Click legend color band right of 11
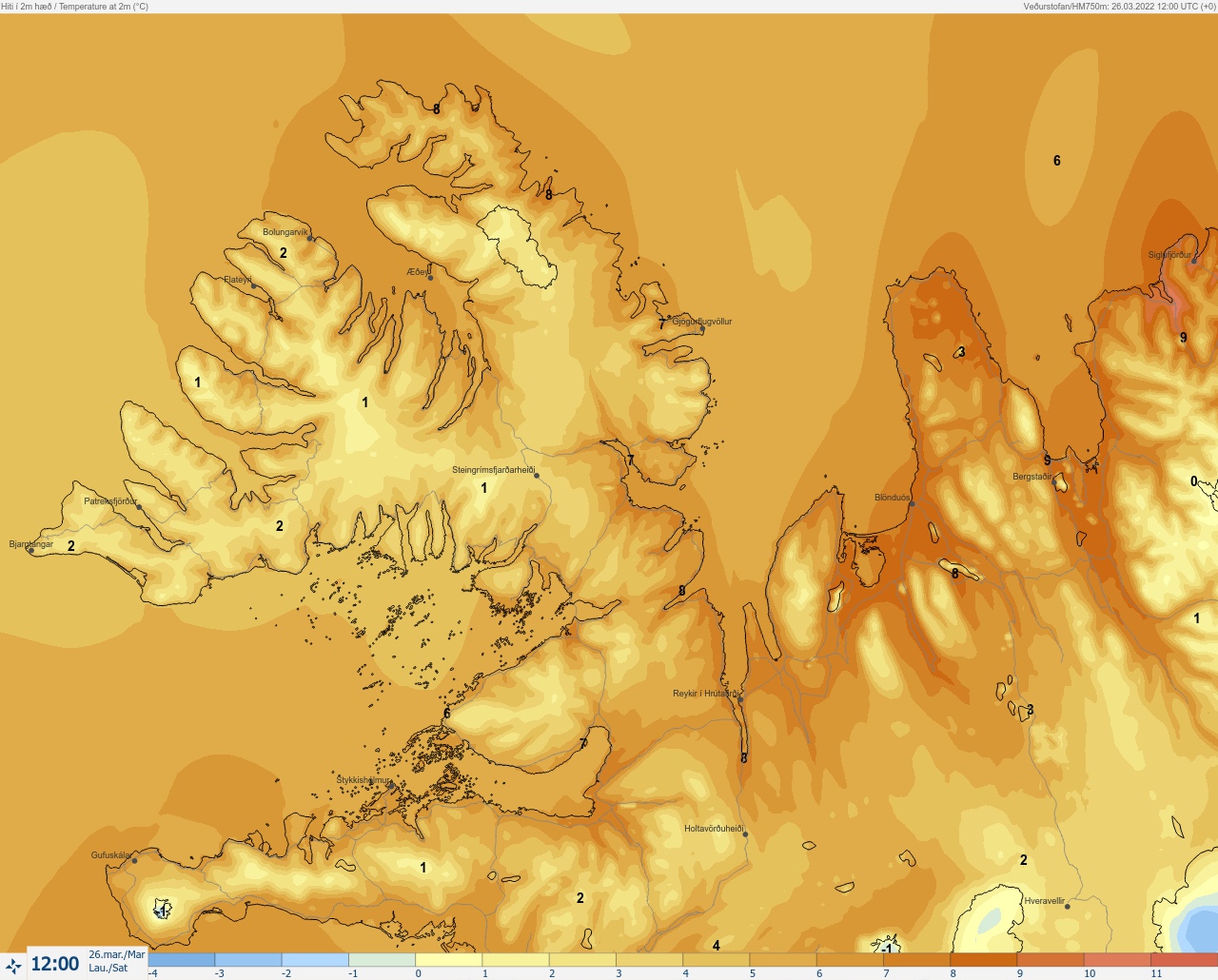Image resolution: width=1218 pixels, height=980 pixels. click(1185, 960)
